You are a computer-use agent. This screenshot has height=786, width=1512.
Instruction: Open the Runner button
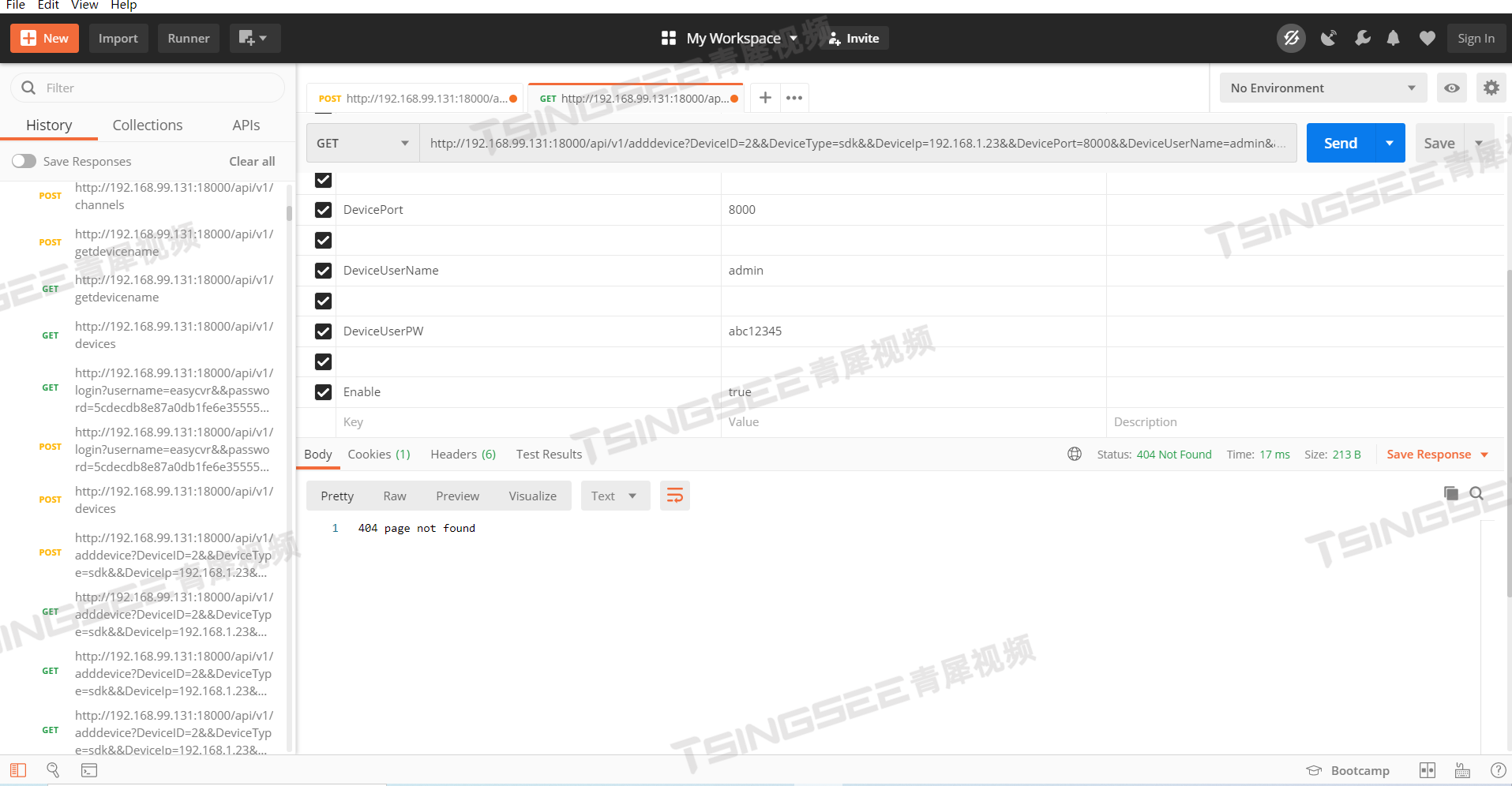tap(189, 38)
